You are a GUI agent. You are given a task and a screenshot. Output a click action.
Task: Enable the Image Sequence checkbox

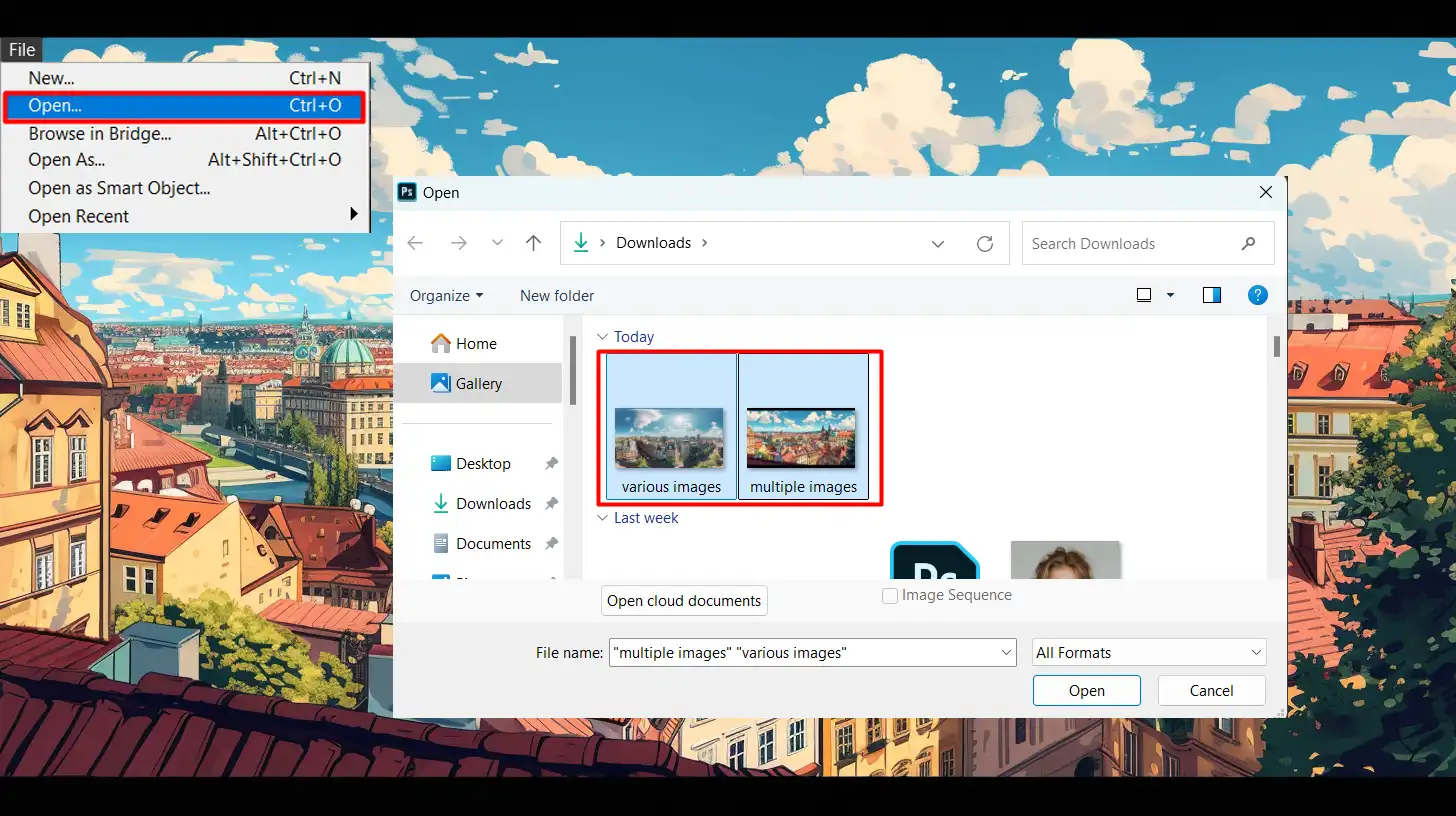pyautogui.click(x=889, y=596)
